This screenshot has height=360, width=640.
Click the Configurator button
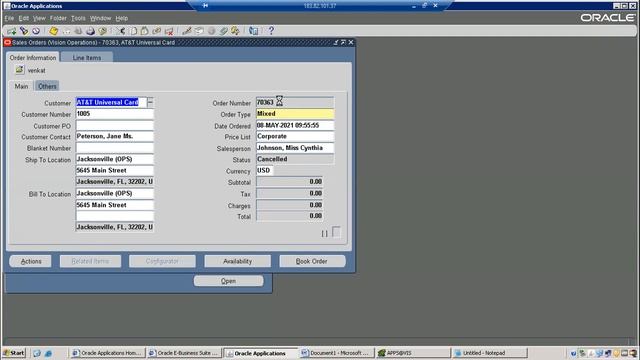pos(162,261)
